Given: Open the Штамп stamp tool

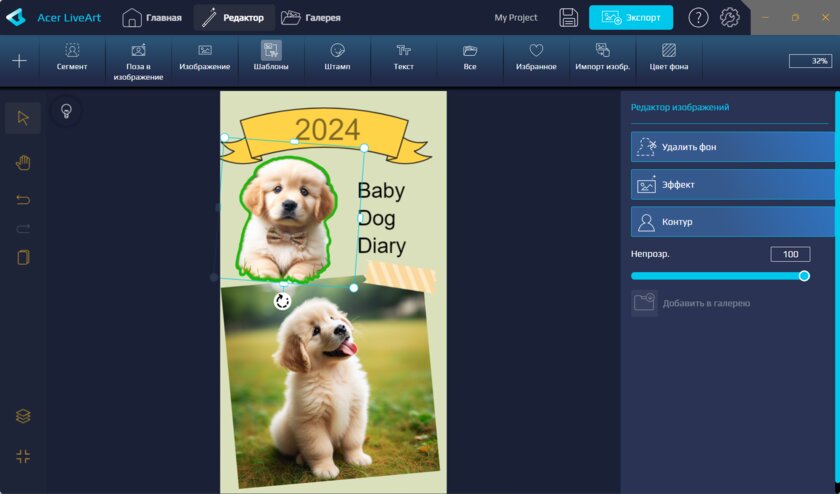Looking at the screenshot, I should coord(337,57).
